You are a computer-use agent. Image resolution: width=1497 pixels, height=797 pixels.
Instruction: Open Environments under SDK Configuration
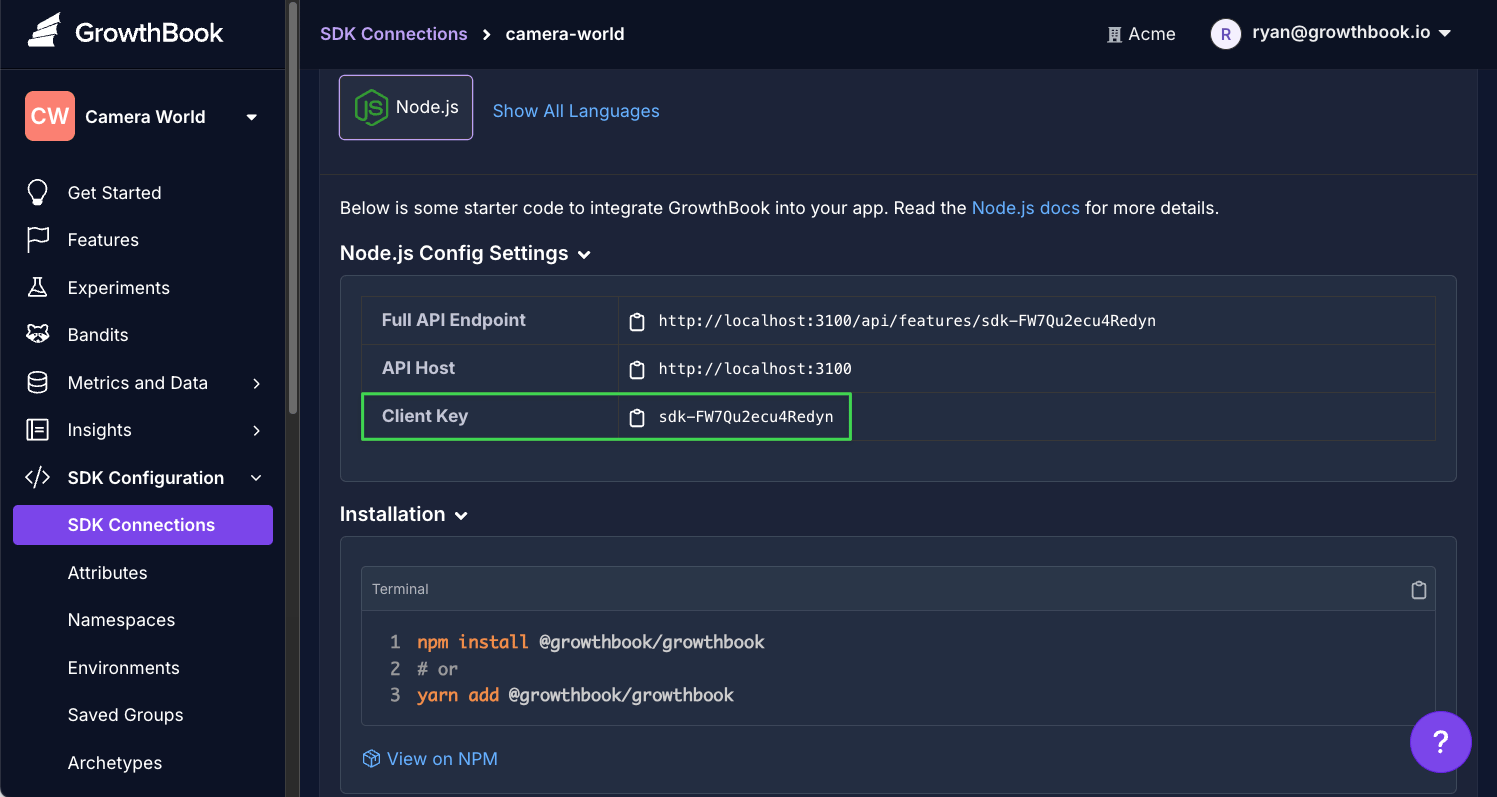tap(123, 668)
